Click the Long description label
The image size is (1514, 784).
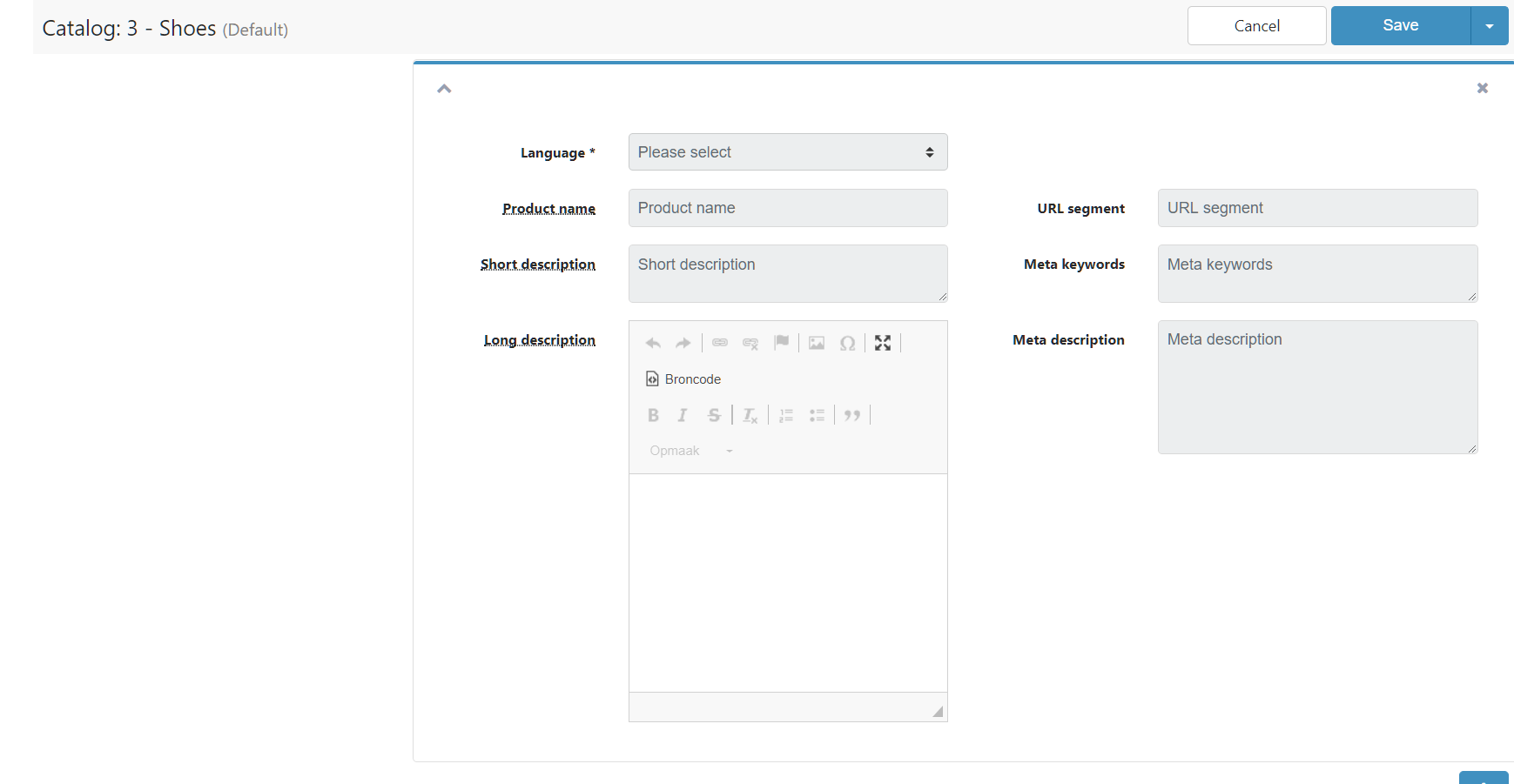[x=540, y=340]
